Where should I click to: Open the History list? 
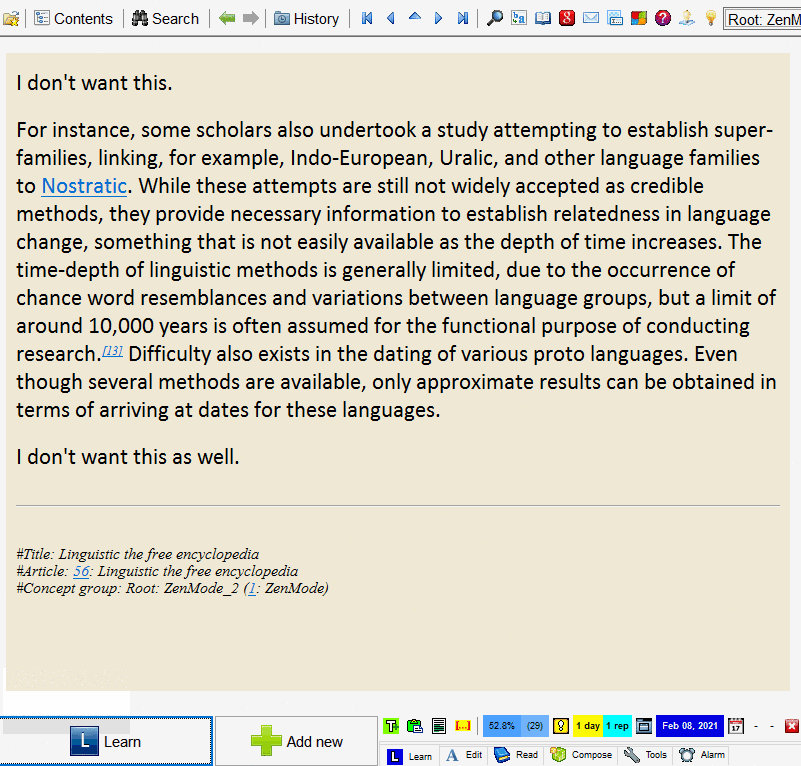[306, 18]
